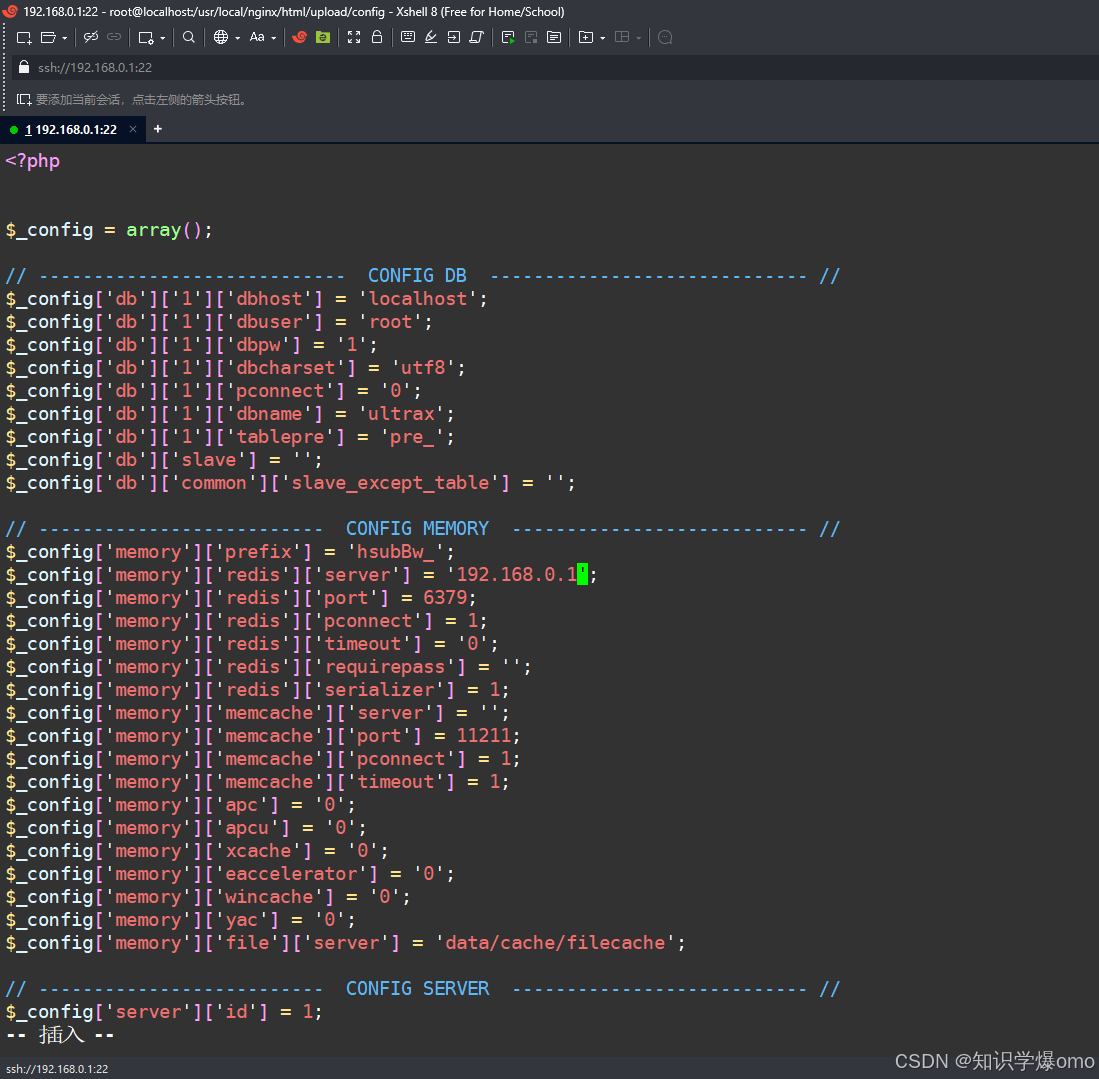The width and height of the screenshot is (1099, 1079).
Task: Click the Aa font icon
Action: [257, 38]
